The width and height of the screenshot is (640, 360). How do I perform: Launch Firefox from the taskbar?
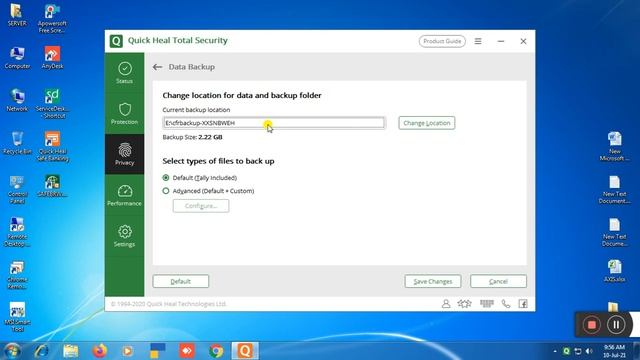tap(100, 351)
